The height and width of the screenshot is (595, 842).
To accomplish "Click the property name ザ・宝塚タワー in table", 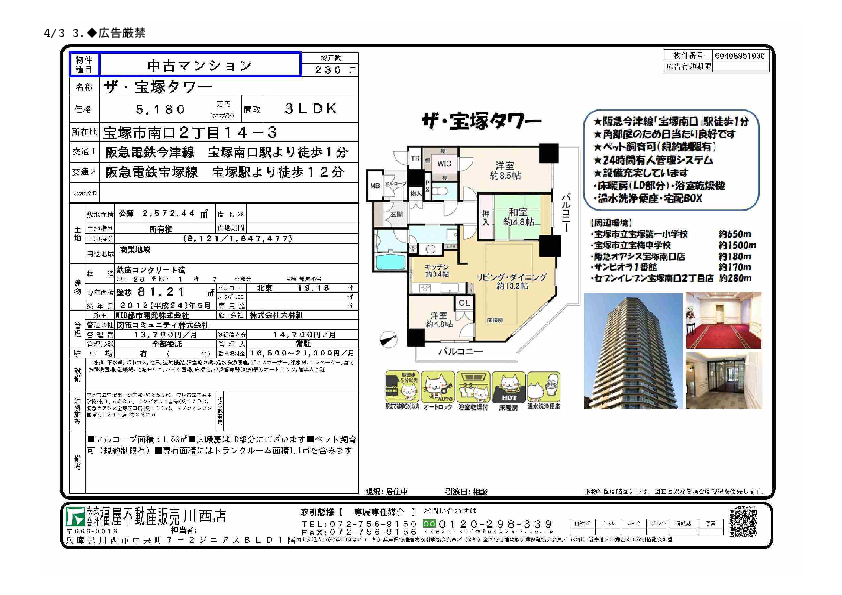I will point(160,88).
